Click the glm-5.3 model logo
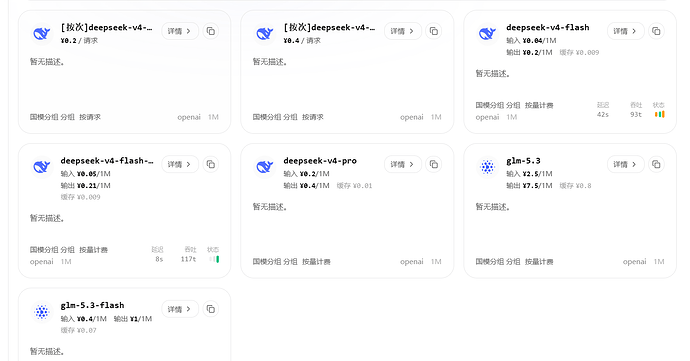Viewport: 690px width, 361px height. coord(487,167)
